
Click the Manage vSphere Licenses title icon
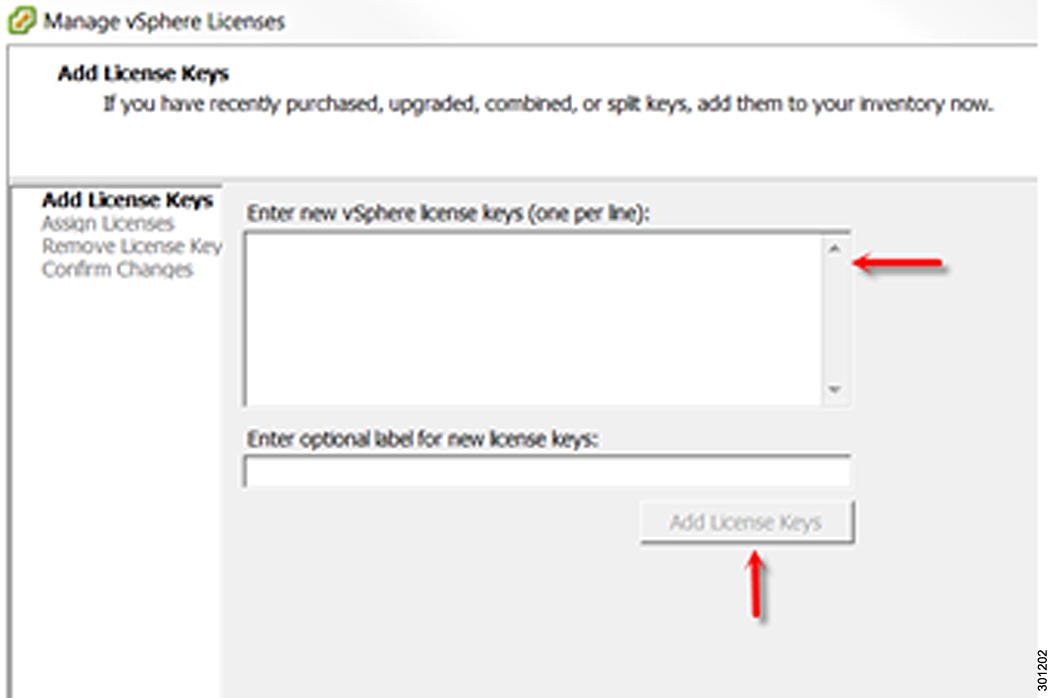tap(21, 20)
